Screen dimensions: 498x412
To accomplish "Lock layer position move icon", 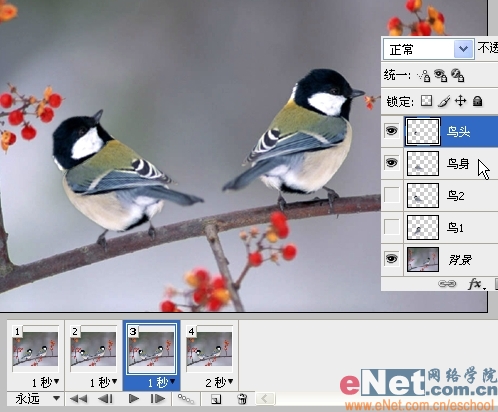I will 461,101.
